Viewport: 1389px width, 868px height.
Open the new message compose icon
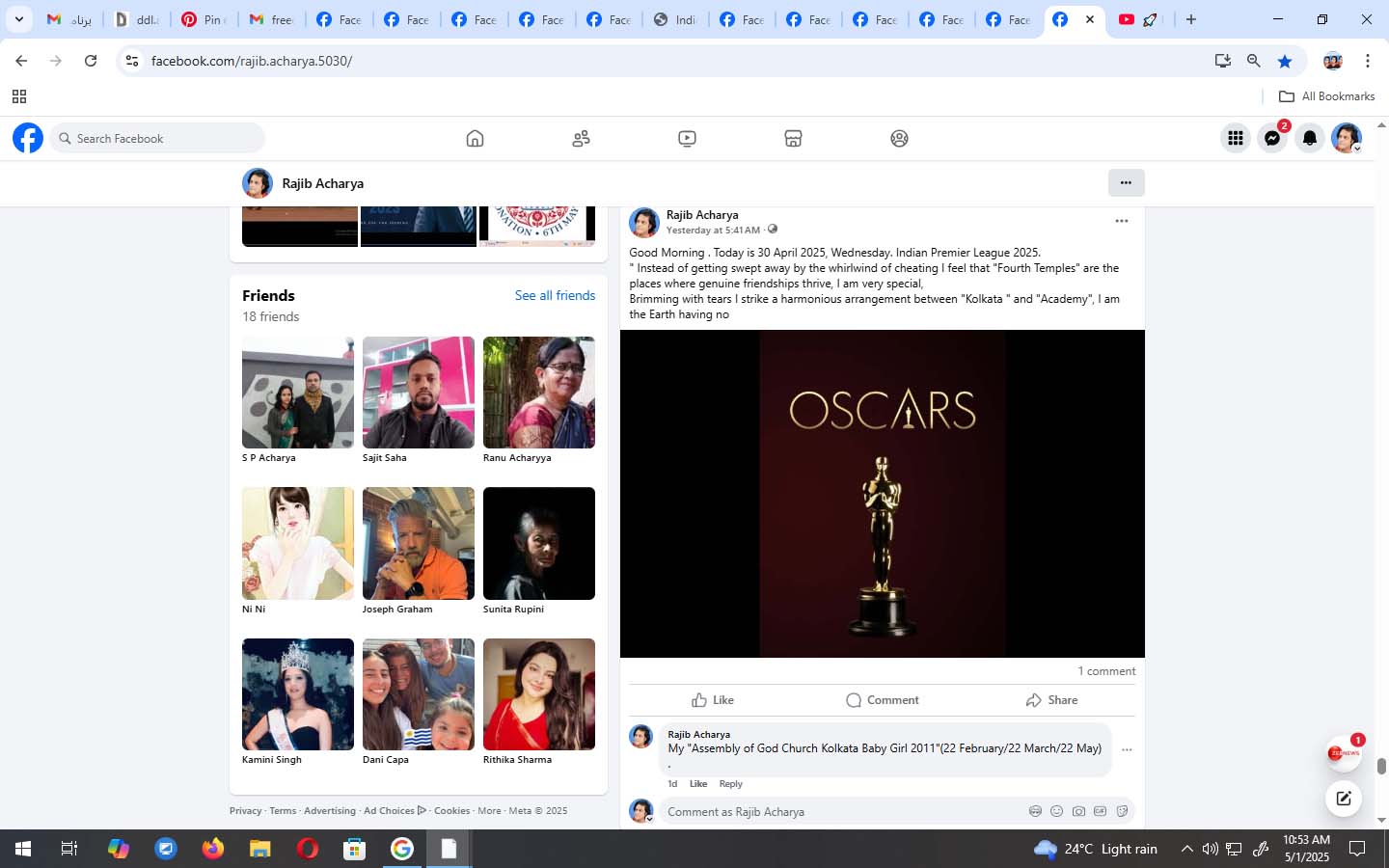coord(1344,799)
